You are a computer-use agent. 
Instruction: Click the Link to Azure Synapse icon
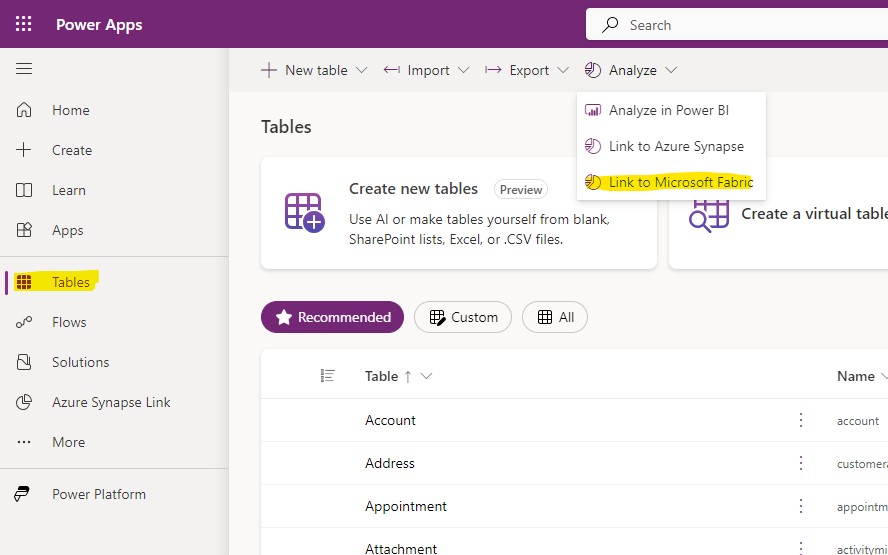coord(592,146)
